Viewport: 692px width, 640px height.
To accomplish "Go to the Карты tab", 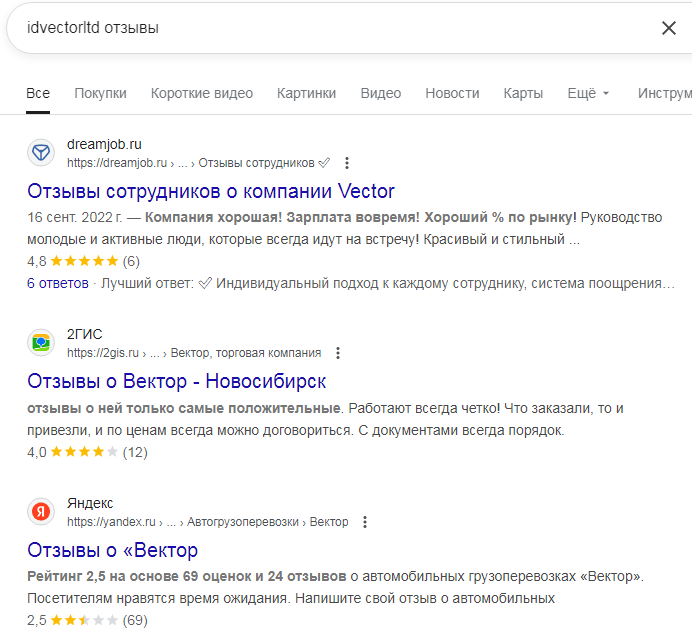I will (x=523, y=94).
